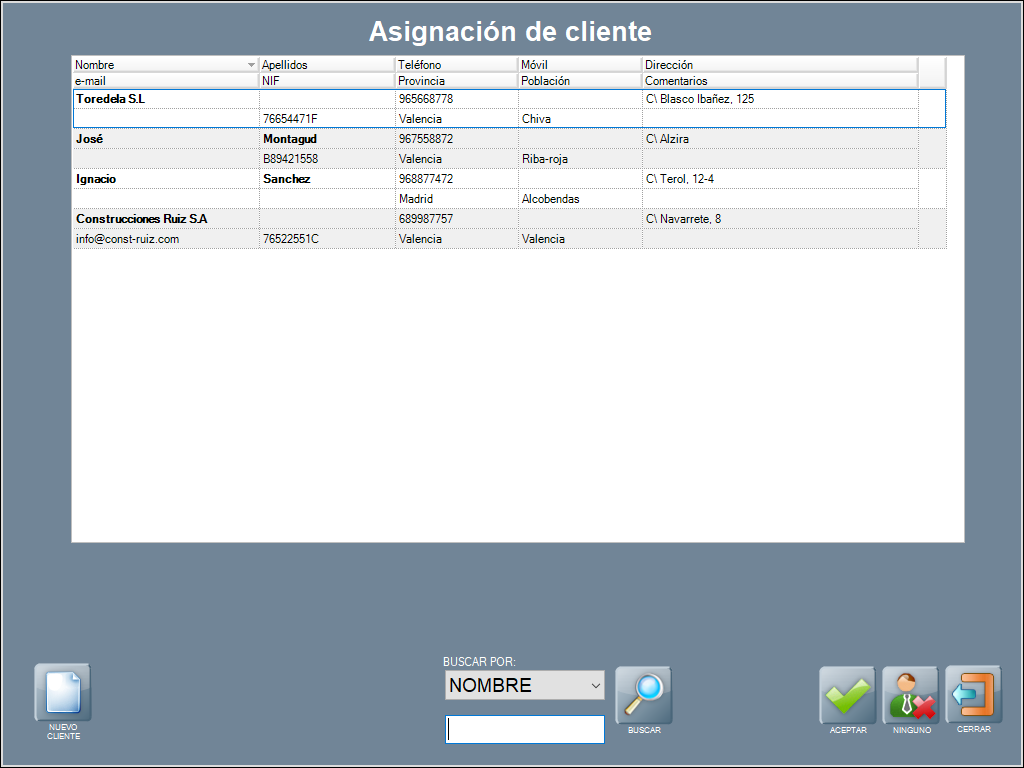Viewport: 1024px width, 768px height.
Task: Click the Nuevo Cliente document icon
Action: 63,692
